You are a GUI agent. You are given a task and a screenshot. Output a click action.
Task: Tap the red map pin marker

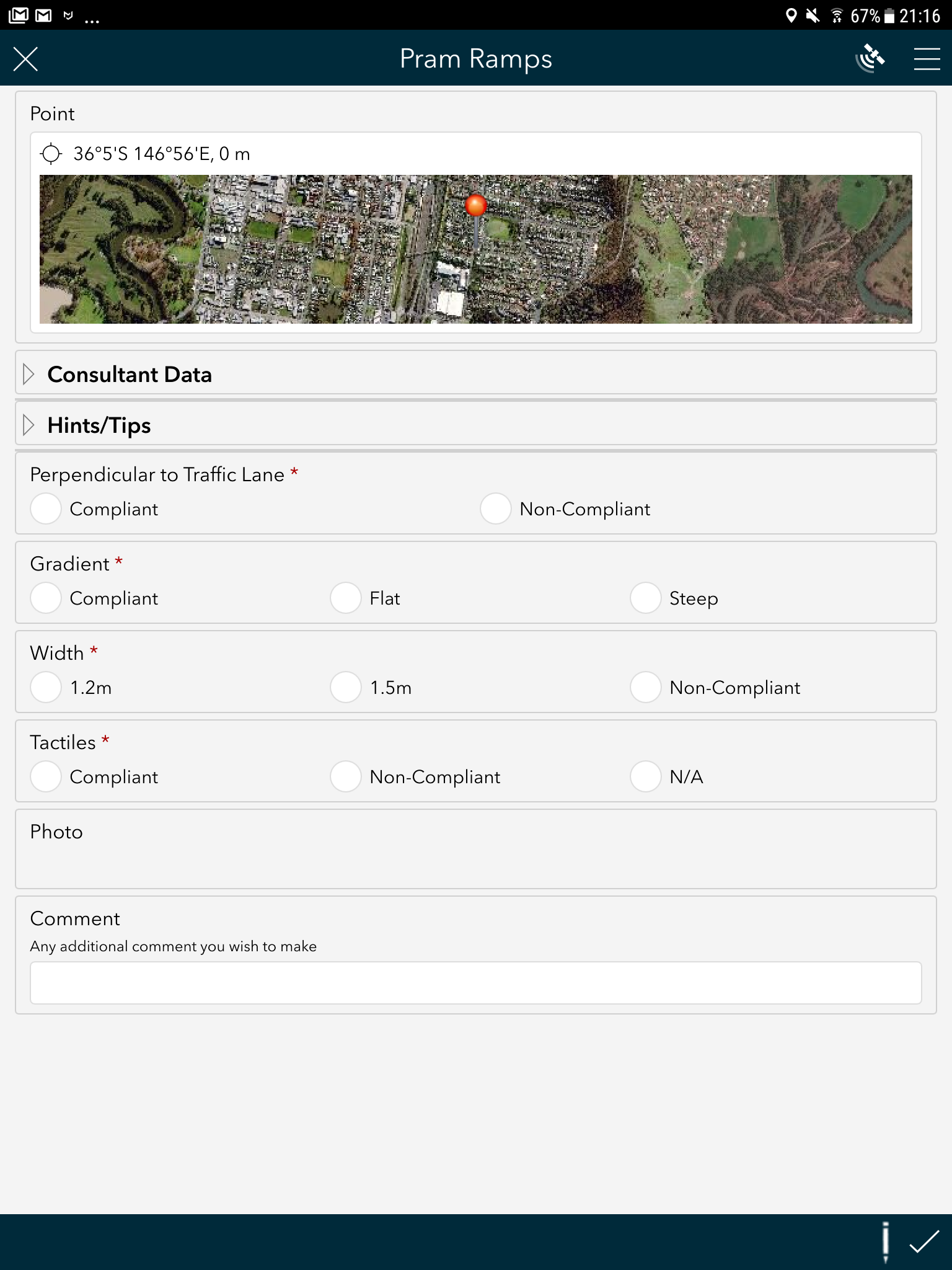click(476, 206)
